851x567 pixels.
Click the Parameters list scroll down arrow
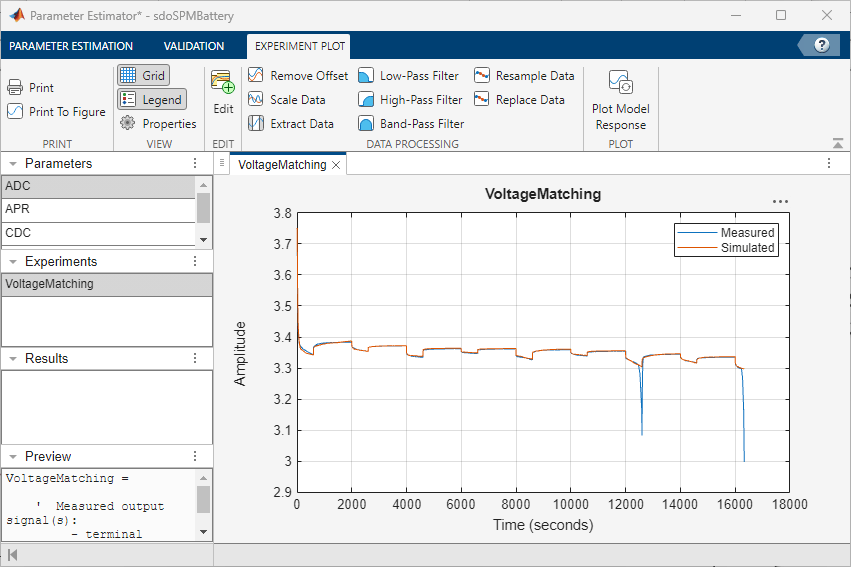point(204,240)
